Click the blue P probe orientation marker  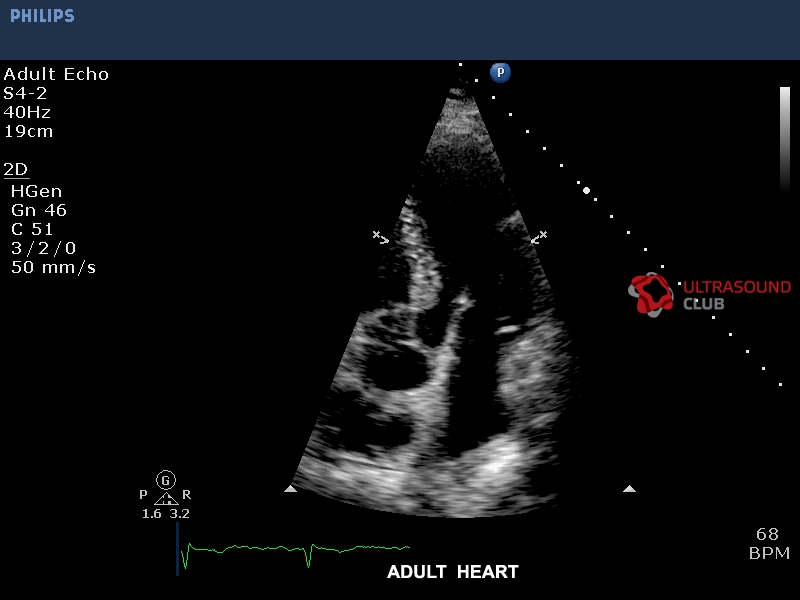[501, 72]
